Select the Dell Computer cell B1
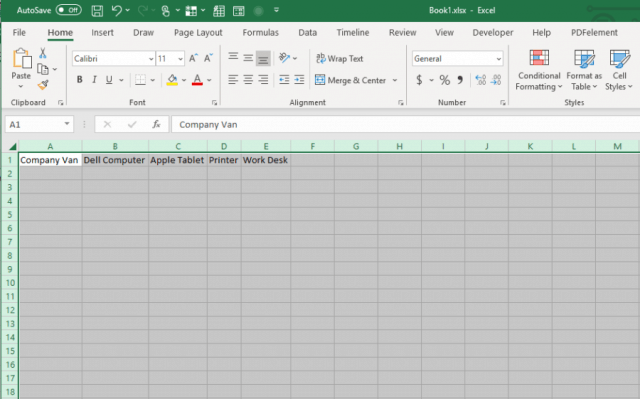Viewport: 640px width, 399px height. (115, 160)
